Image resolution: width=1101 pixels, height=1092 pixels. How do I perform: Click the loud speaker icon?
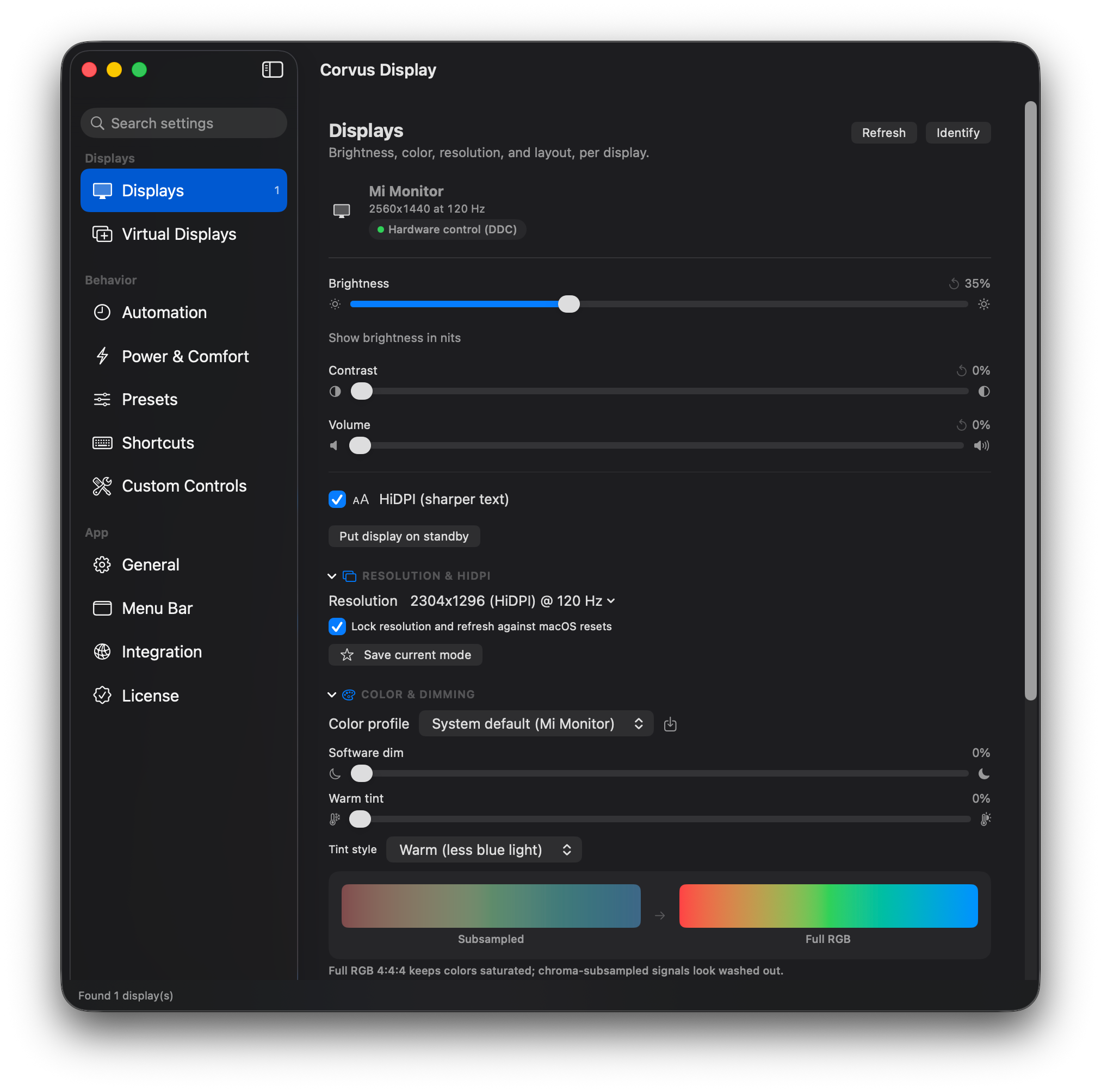tap(981, 445)
